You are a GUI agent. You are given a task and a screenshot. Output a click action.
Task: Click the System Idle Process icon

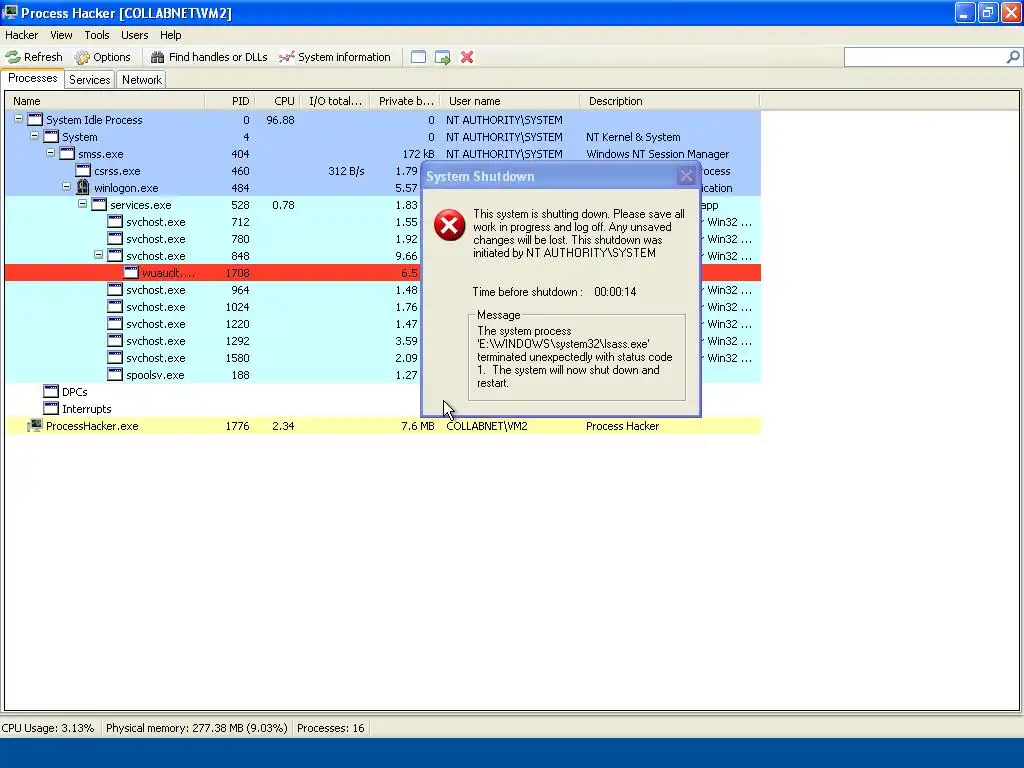35,120
